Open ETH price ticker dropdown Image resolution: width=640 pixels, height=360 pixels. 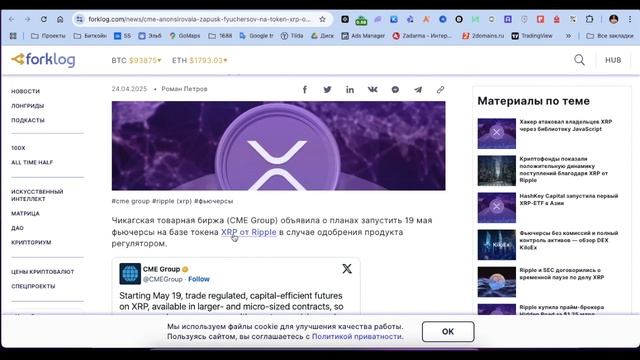pos(200,60)
